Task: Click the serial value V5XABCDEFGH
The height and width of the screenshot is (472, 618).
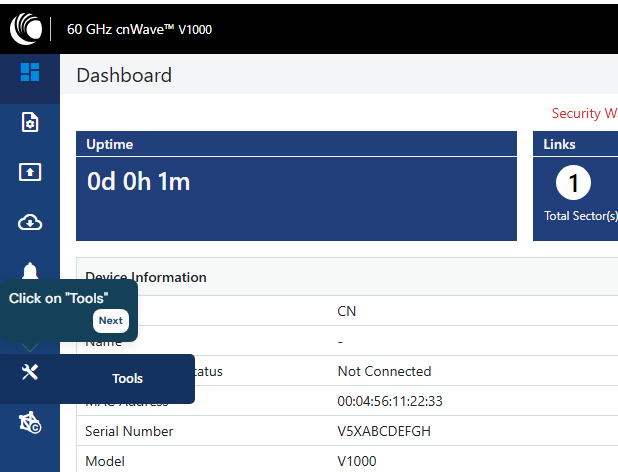Action: point(384,431)
